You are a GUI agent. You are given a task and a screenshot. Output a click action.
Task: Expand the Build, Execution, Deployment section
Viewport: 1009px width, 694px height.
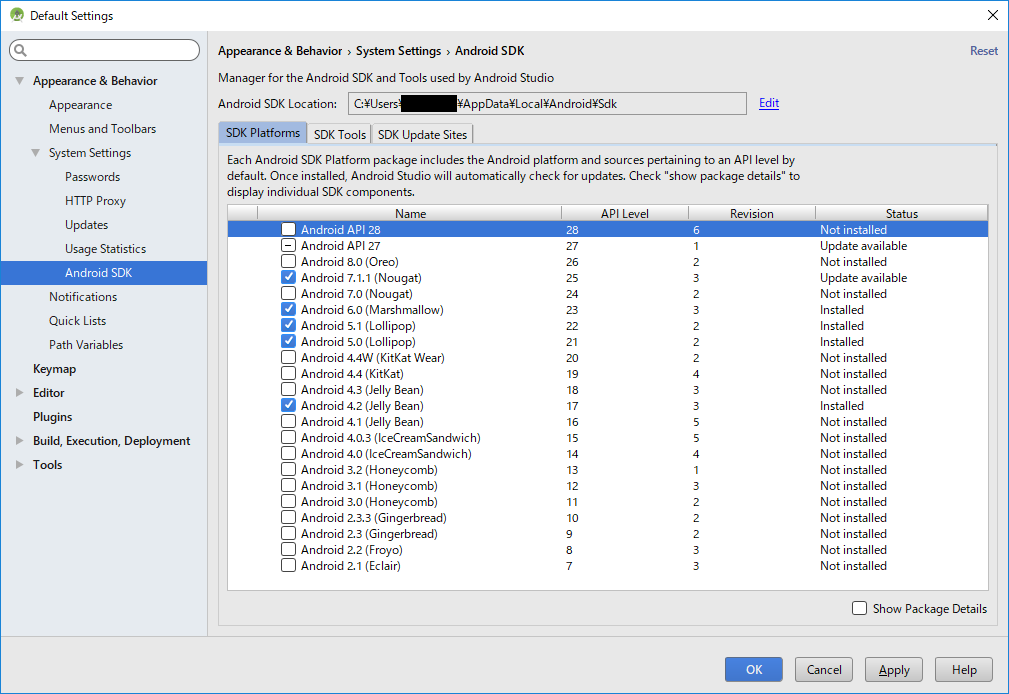coord(19,440)
